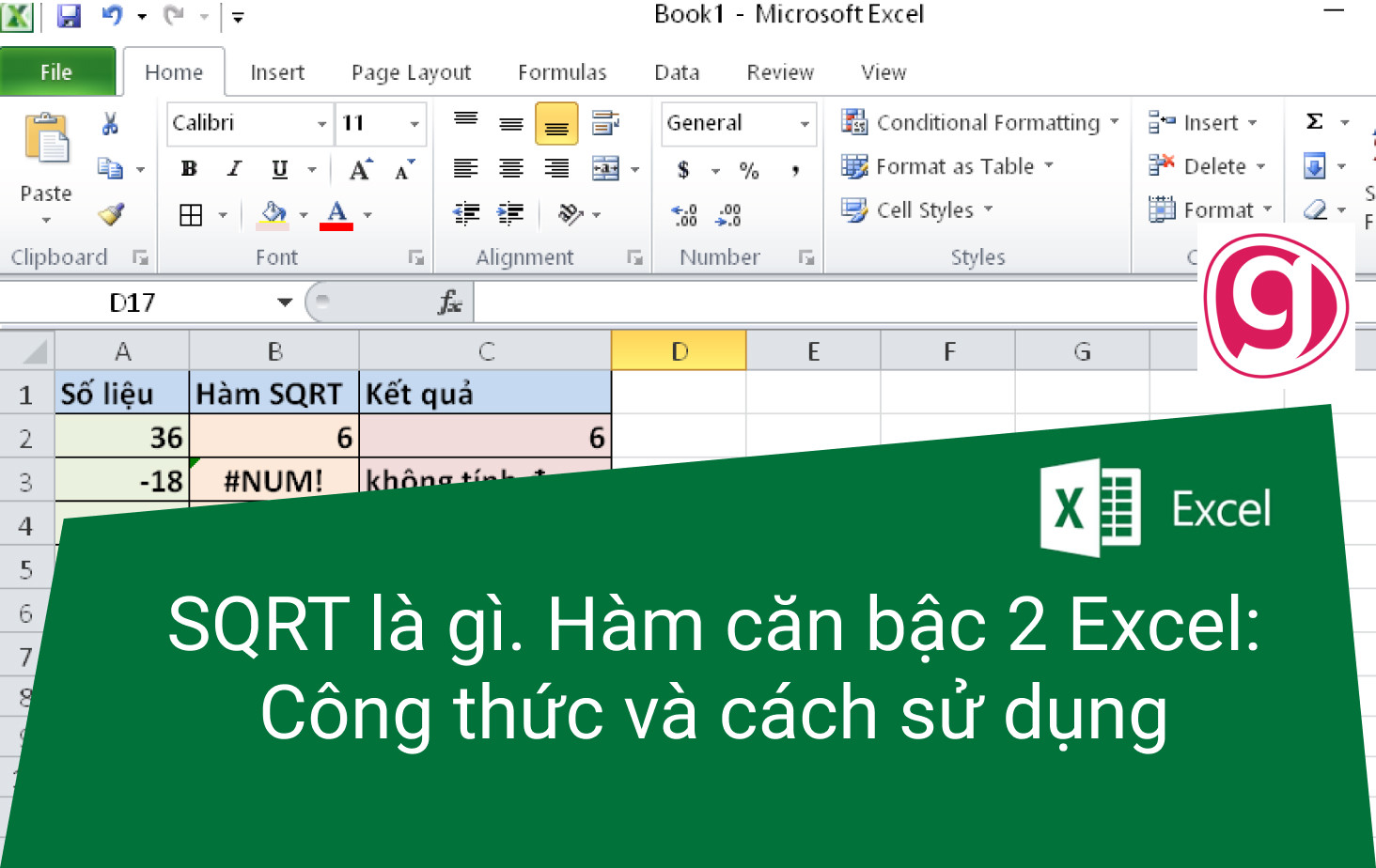Image resolution: width=1376 pixels, height=868 pixels.
Task: Click Increase Font Size icon
Action: (359, 170)
